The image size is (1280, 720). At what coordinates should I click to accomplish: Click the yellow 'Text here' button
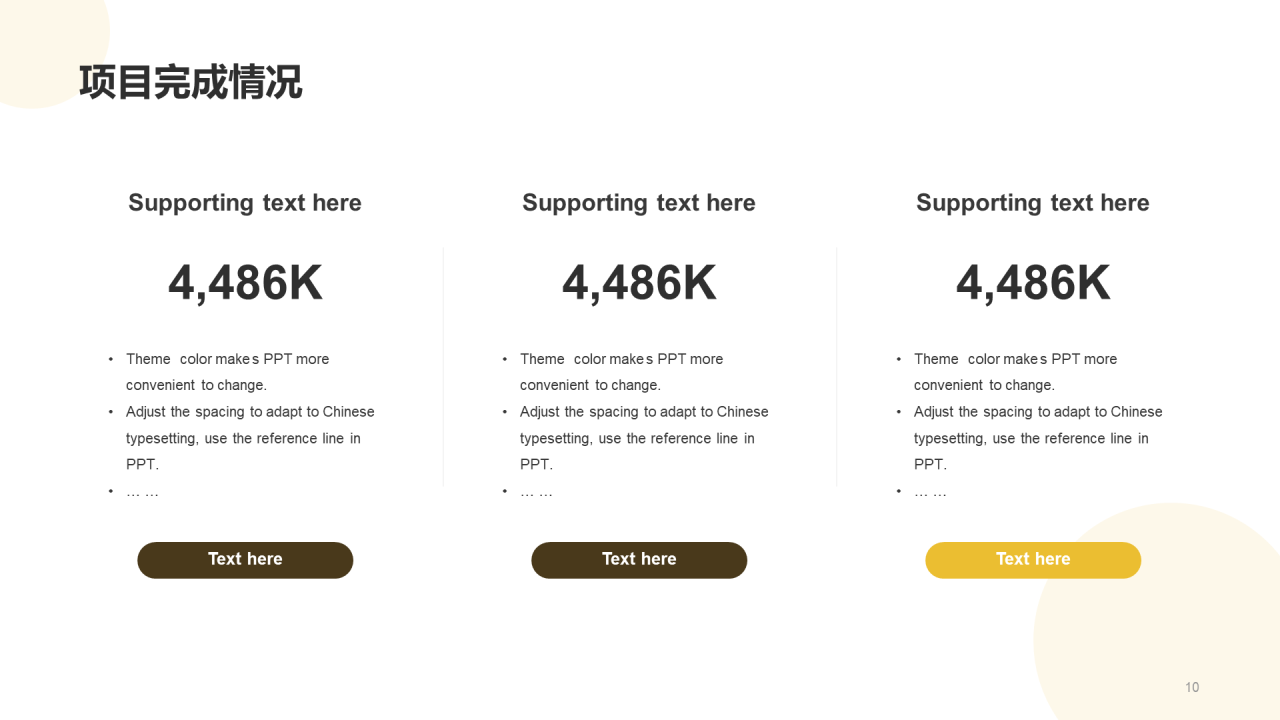click(x=1033, y=560)
